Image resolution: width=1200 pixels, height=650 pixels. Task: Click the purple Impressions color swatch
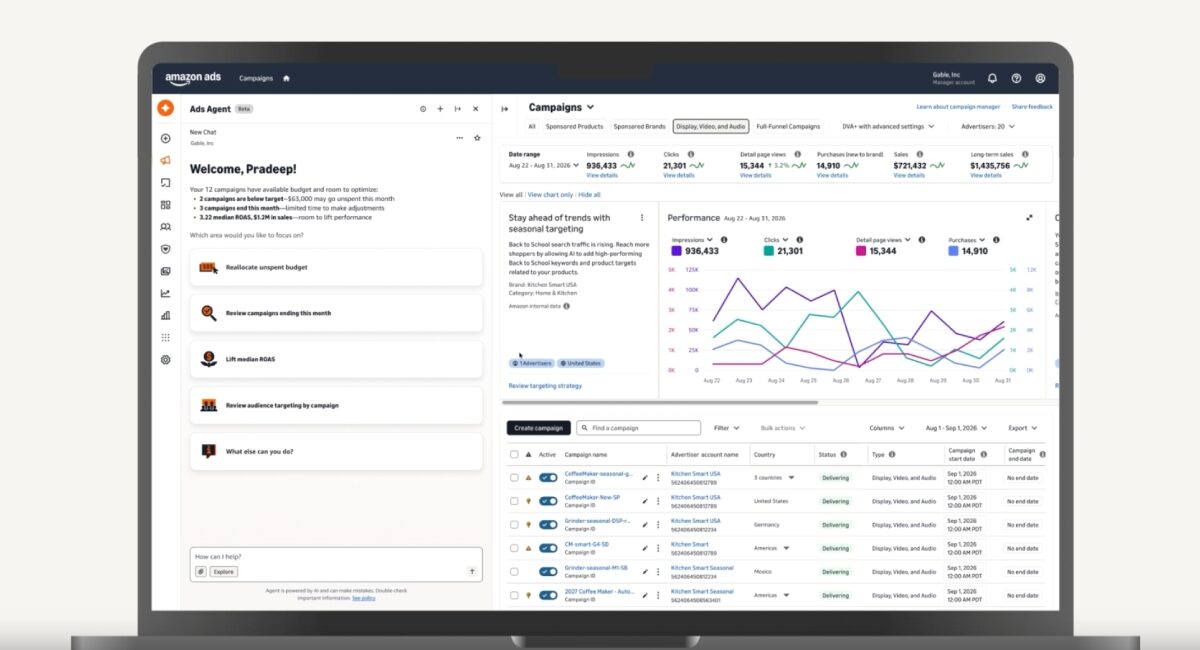[x=677, y=251]
